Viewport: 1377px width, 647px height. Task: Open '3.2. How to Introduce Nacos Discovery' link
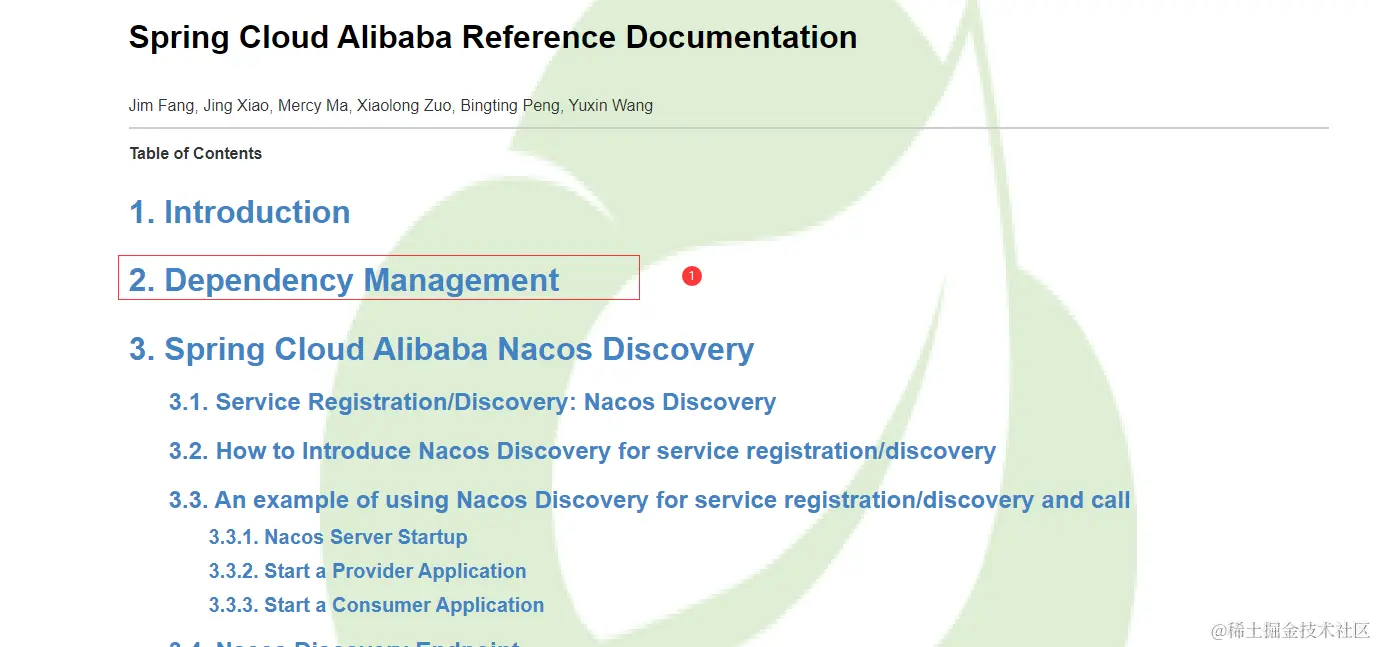point(582,451)
